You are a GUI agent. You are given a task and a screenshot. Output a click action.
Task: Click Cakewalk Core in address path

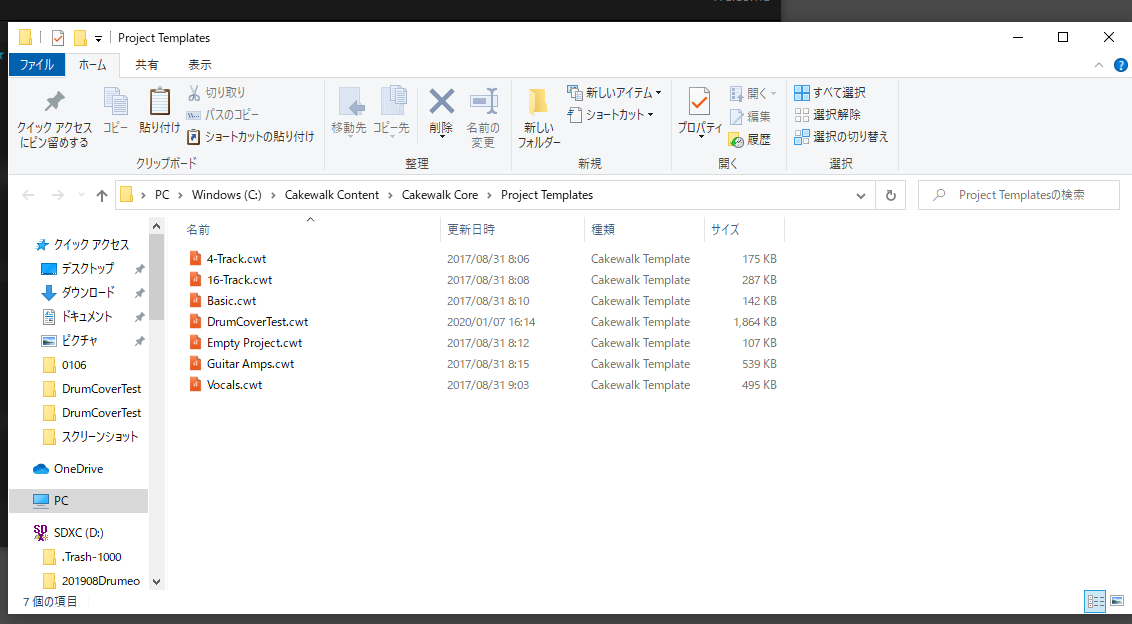440,195
